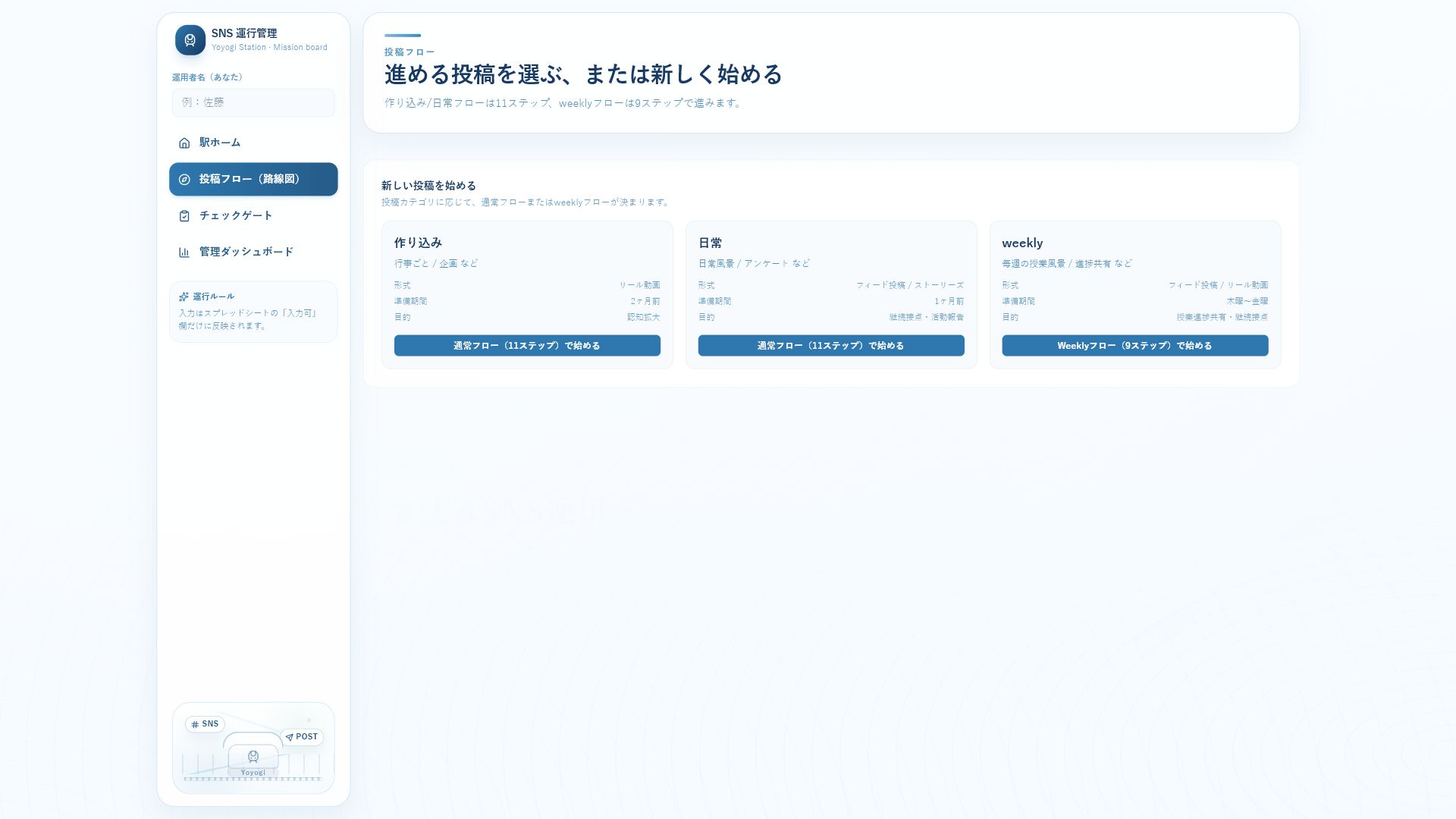This screenshot has height=819, width=1456.
Task: Click the Yoyogi Station · Mission board subtitle
Action: click(269, 47)
